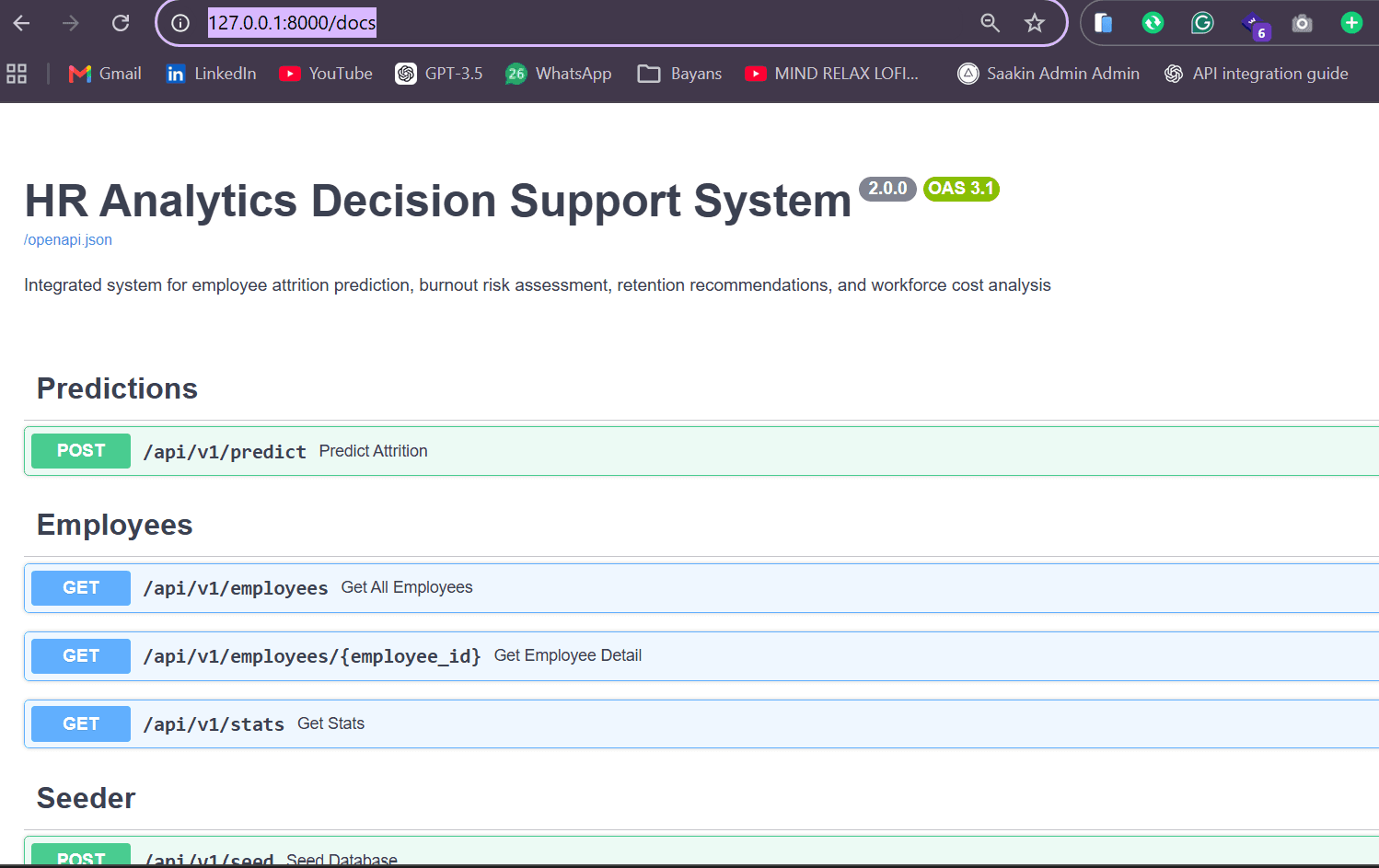Collapse the Employees section heading
The height and width of the screenshot is (868, 1379).
(x=115, y=525)
